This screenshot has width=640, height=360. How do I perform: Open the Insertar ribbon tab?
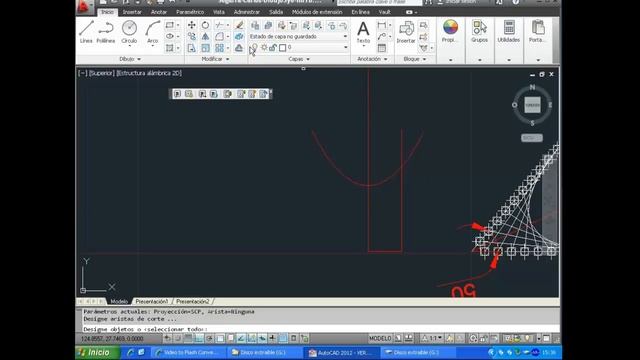click(x=132, y=12)
